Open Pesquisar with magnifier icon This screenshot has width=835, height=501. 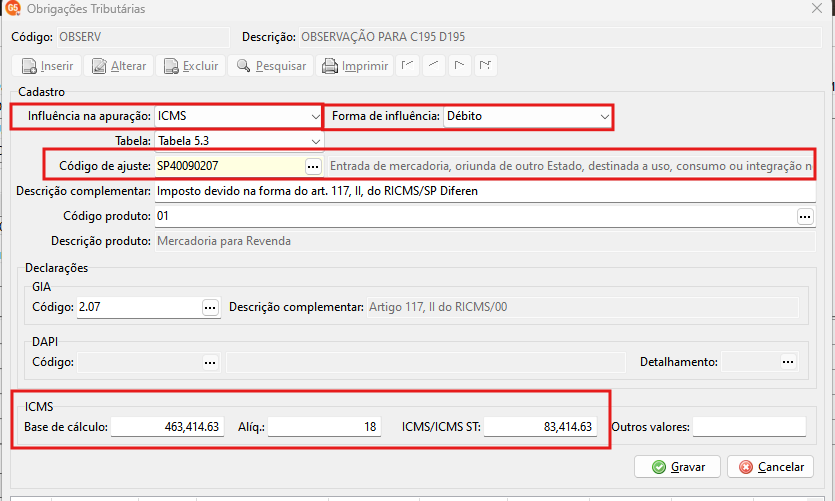pos(271,66)
